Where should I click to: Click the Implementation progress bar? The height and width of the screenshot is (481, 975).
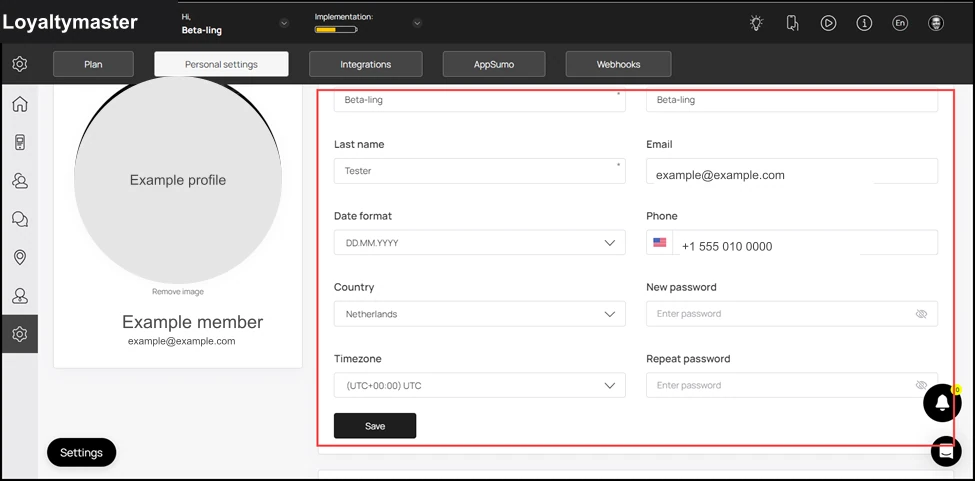point(336,29)
